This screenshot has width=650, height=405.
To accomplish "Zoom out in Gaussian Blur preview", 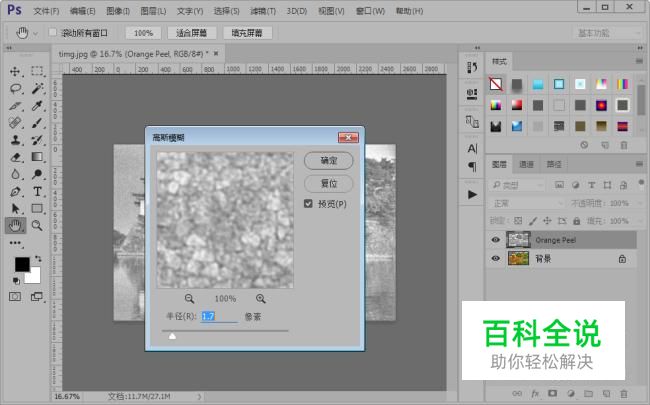I will pos(189,298).
